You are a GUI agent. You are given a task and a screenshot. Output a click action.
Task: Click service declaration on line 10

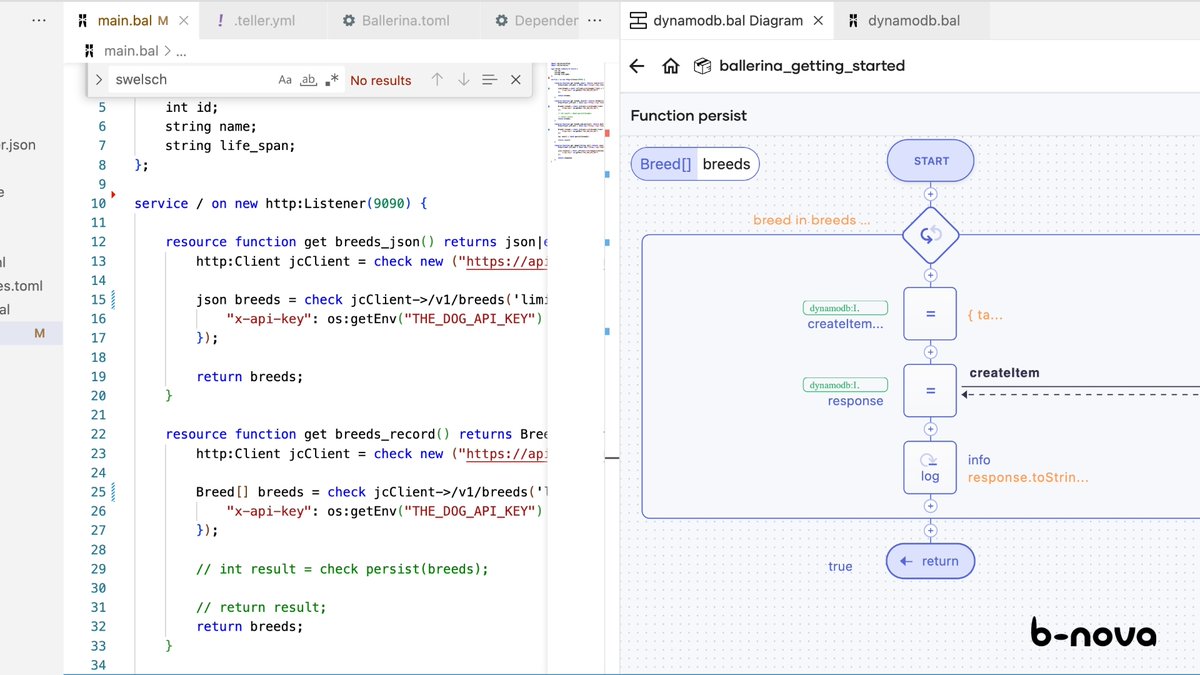pos(281,203)
